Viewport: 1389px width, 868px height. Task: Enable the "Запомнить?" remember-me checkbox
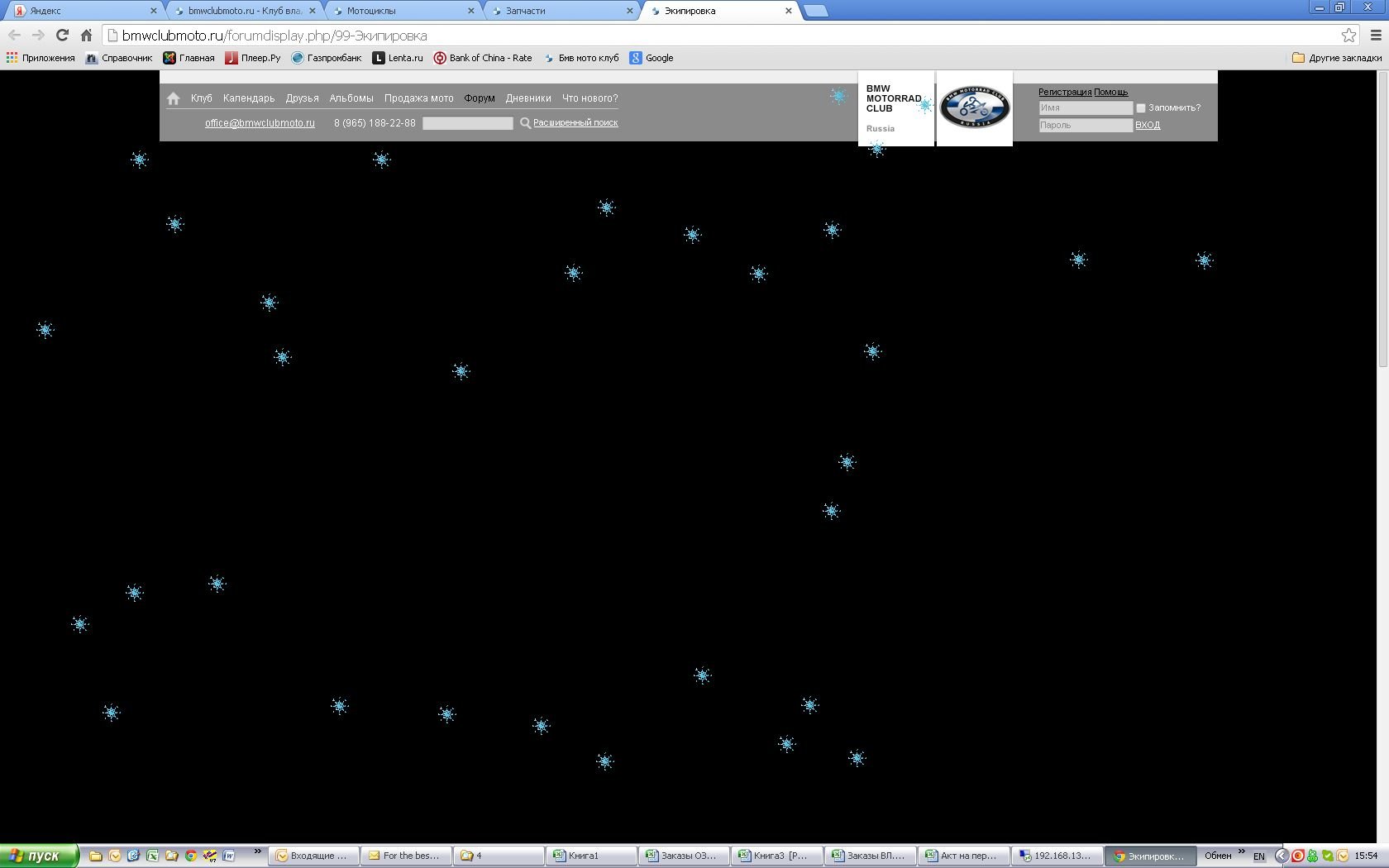1141,108
